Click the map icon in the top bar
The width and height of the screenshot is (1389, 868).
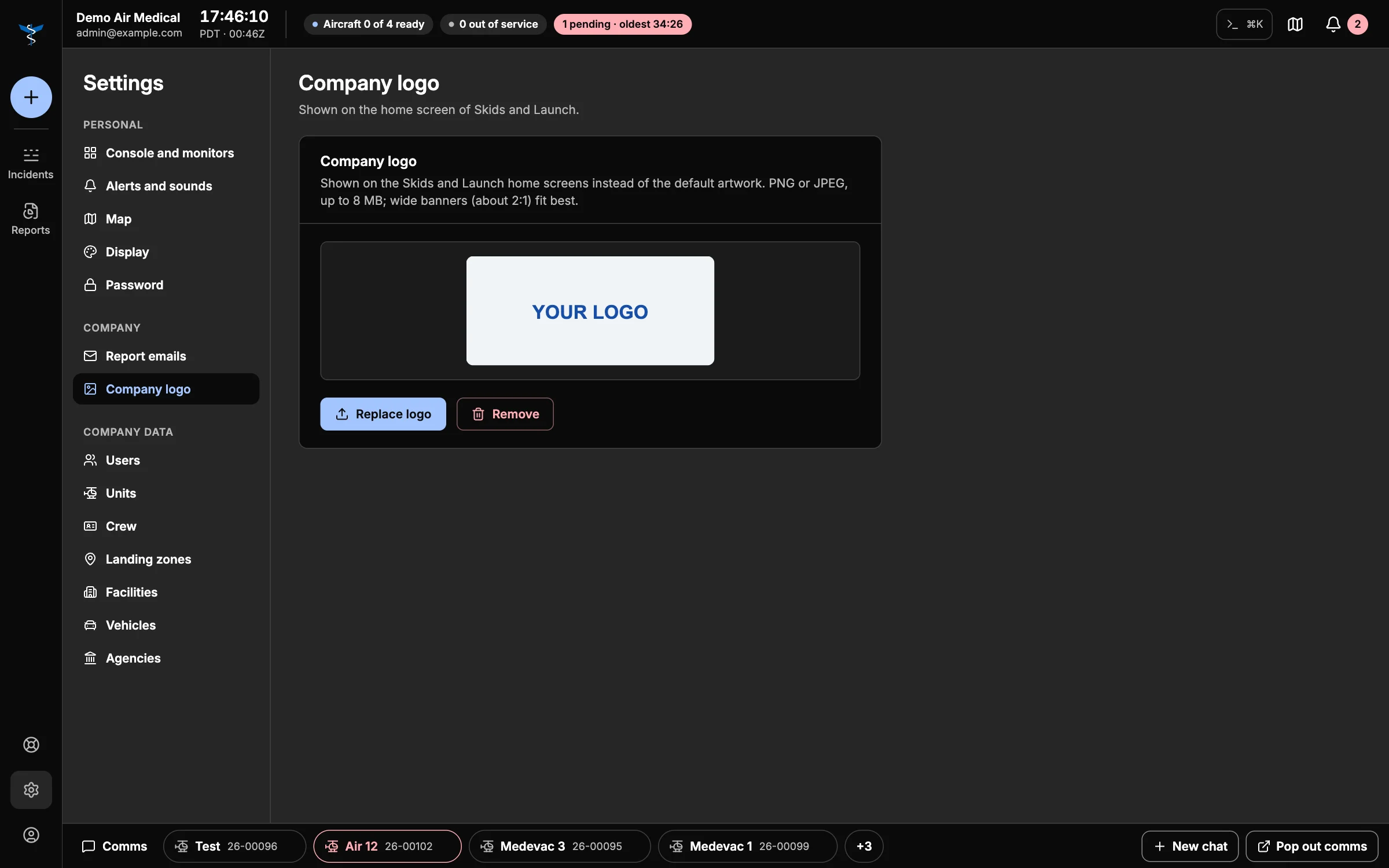click(x=1295, y=24)
